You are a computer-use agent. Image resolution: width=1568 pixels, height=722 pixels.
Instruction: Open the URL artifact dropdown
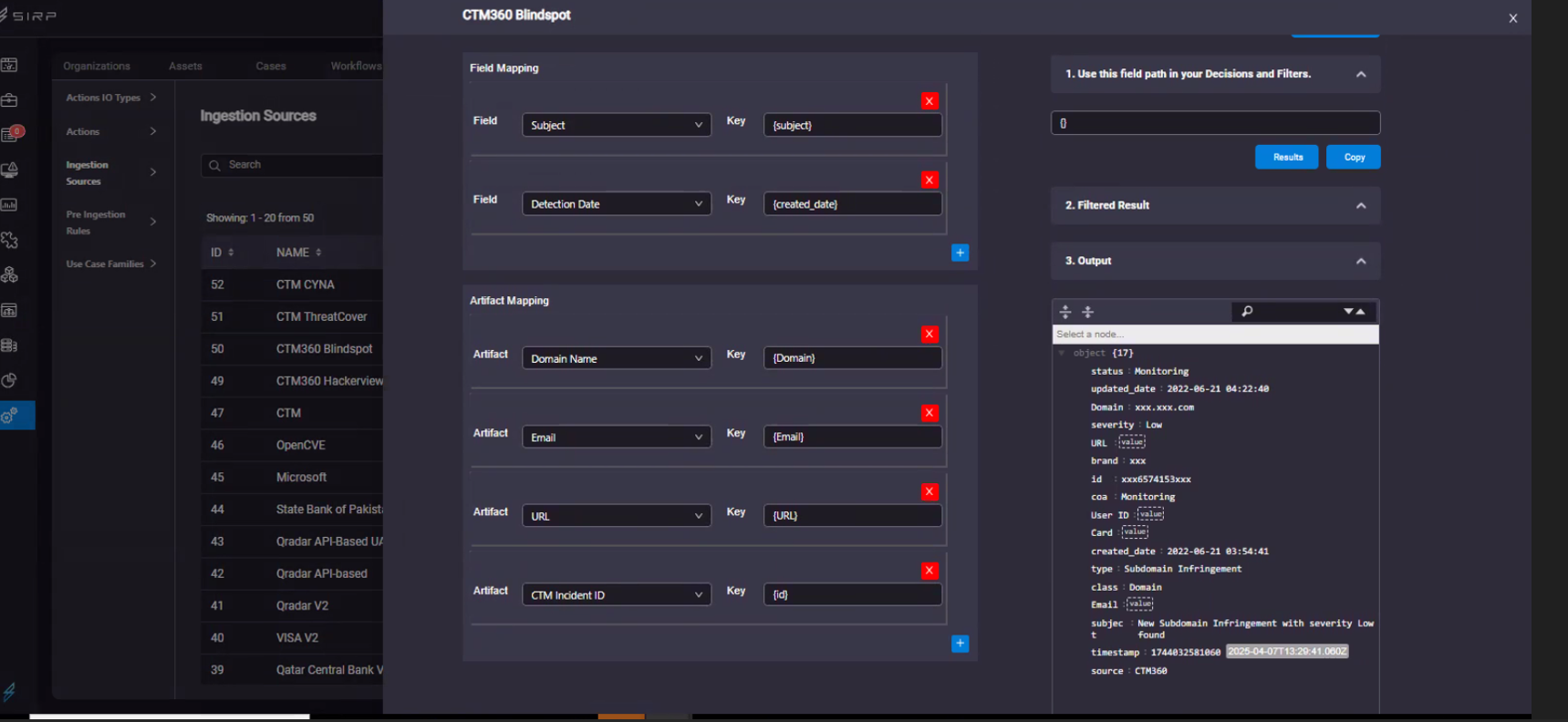coord(617,516)
